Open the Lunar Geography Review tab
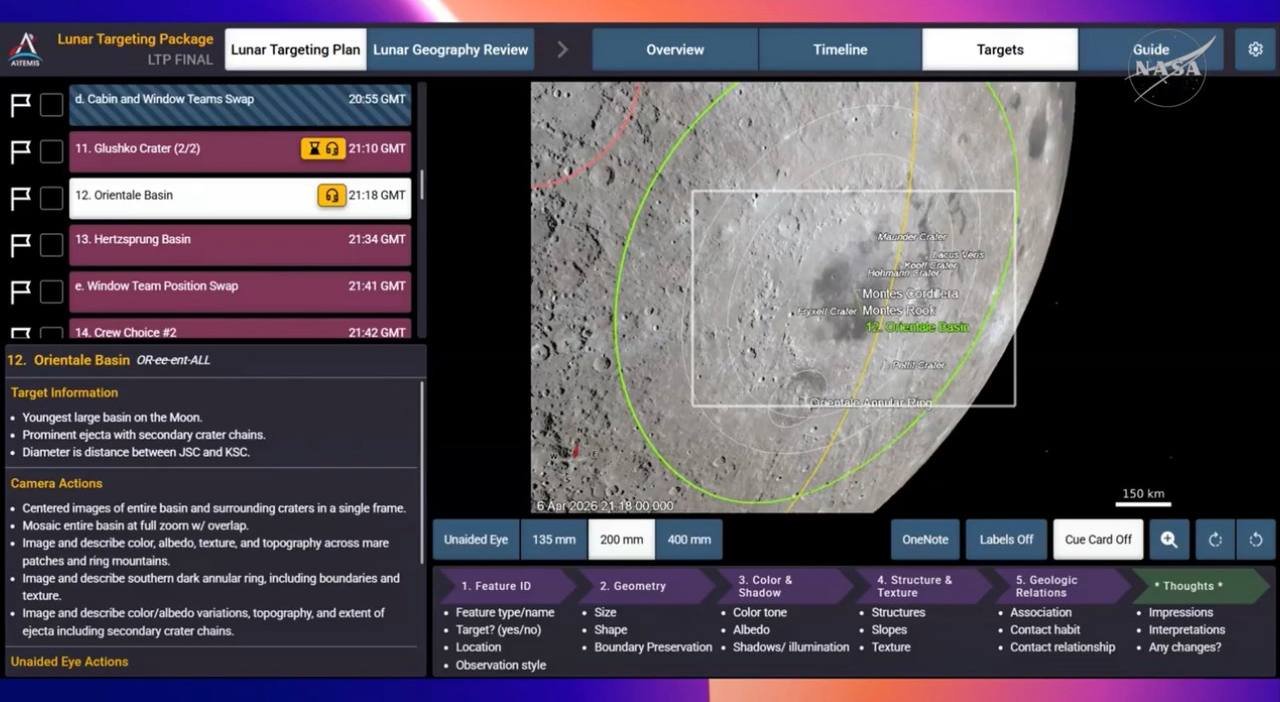 click(450, 49)
